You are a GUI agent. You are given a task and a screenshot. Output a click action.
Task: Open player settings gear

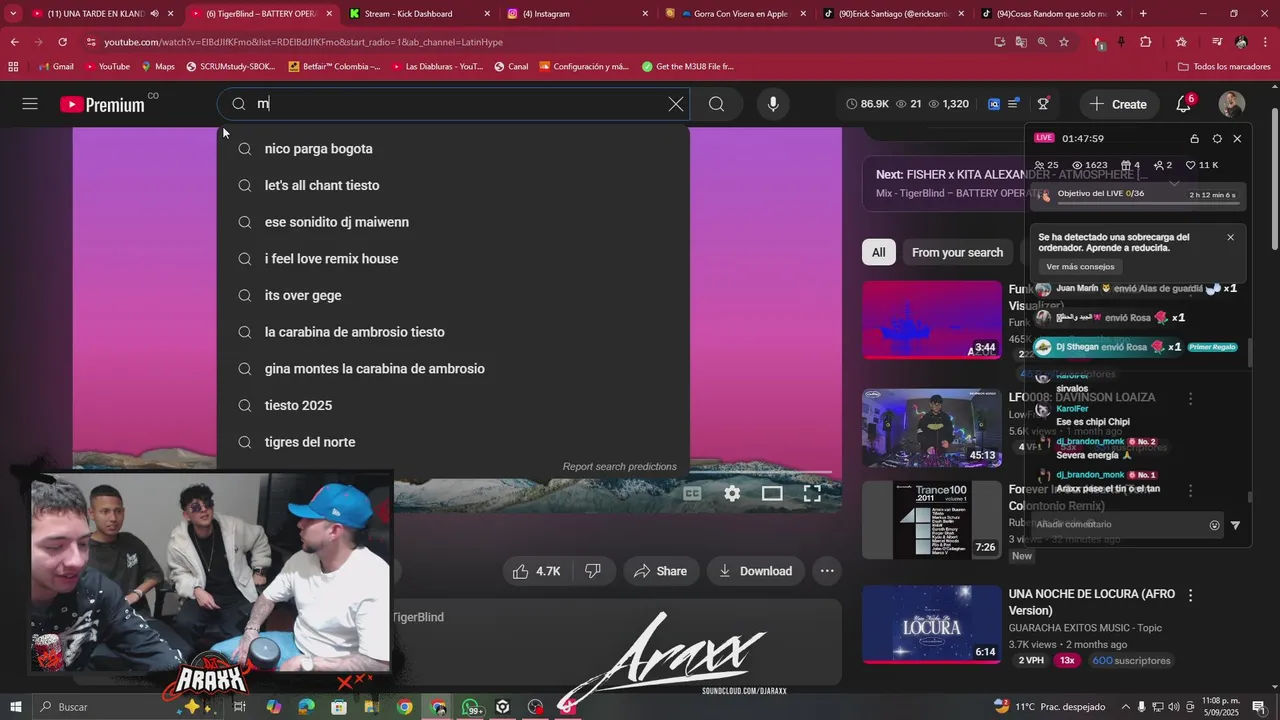(x=732, y=493)
